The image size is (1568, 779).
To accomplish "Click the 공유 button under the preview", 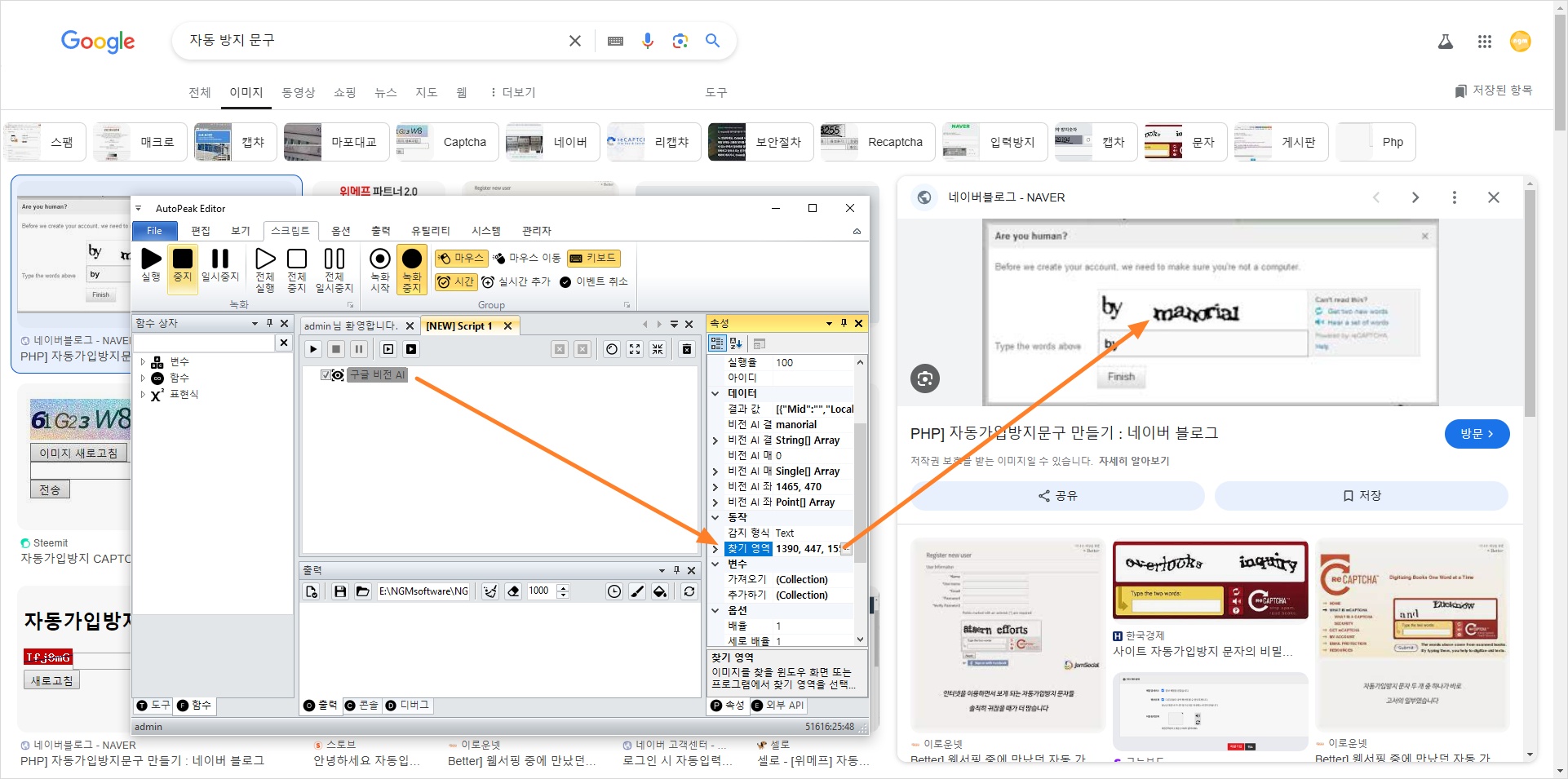I will coord(1057,496).
